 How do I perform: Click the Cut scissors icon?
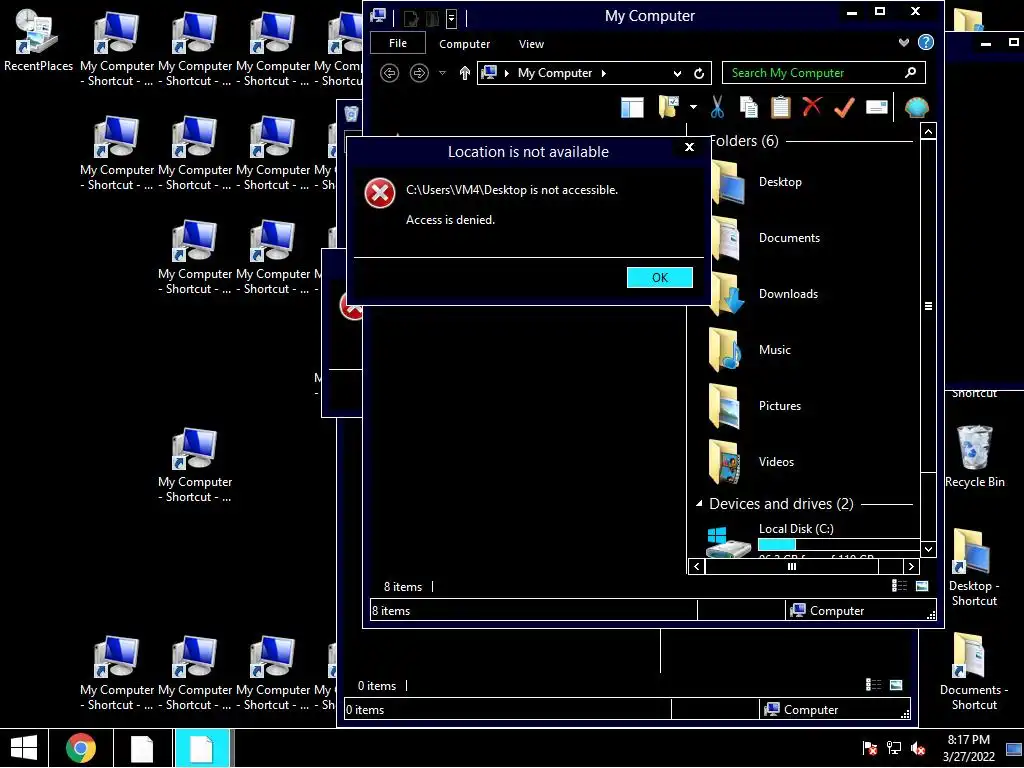pos(717,107)
